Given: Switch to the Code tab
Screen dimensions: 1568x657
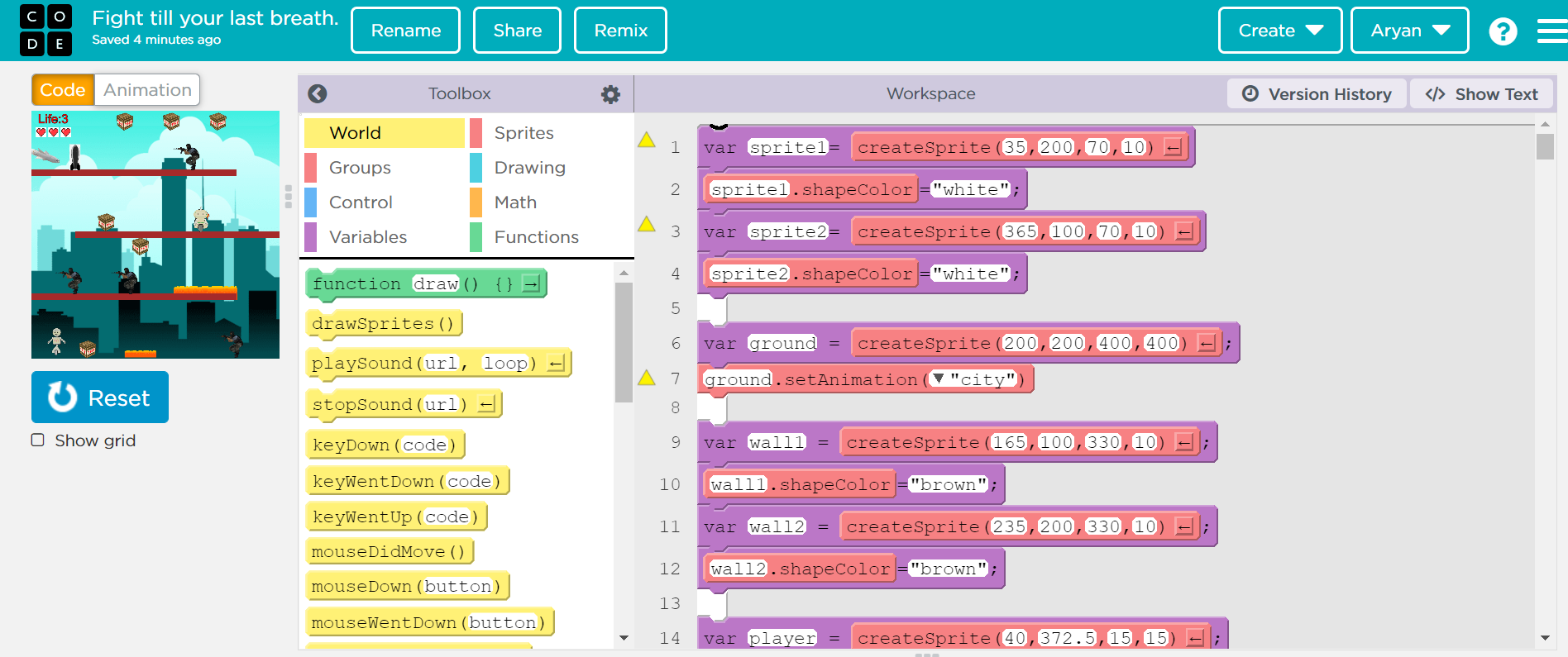Looking at the screenshot, I should 63,89.
